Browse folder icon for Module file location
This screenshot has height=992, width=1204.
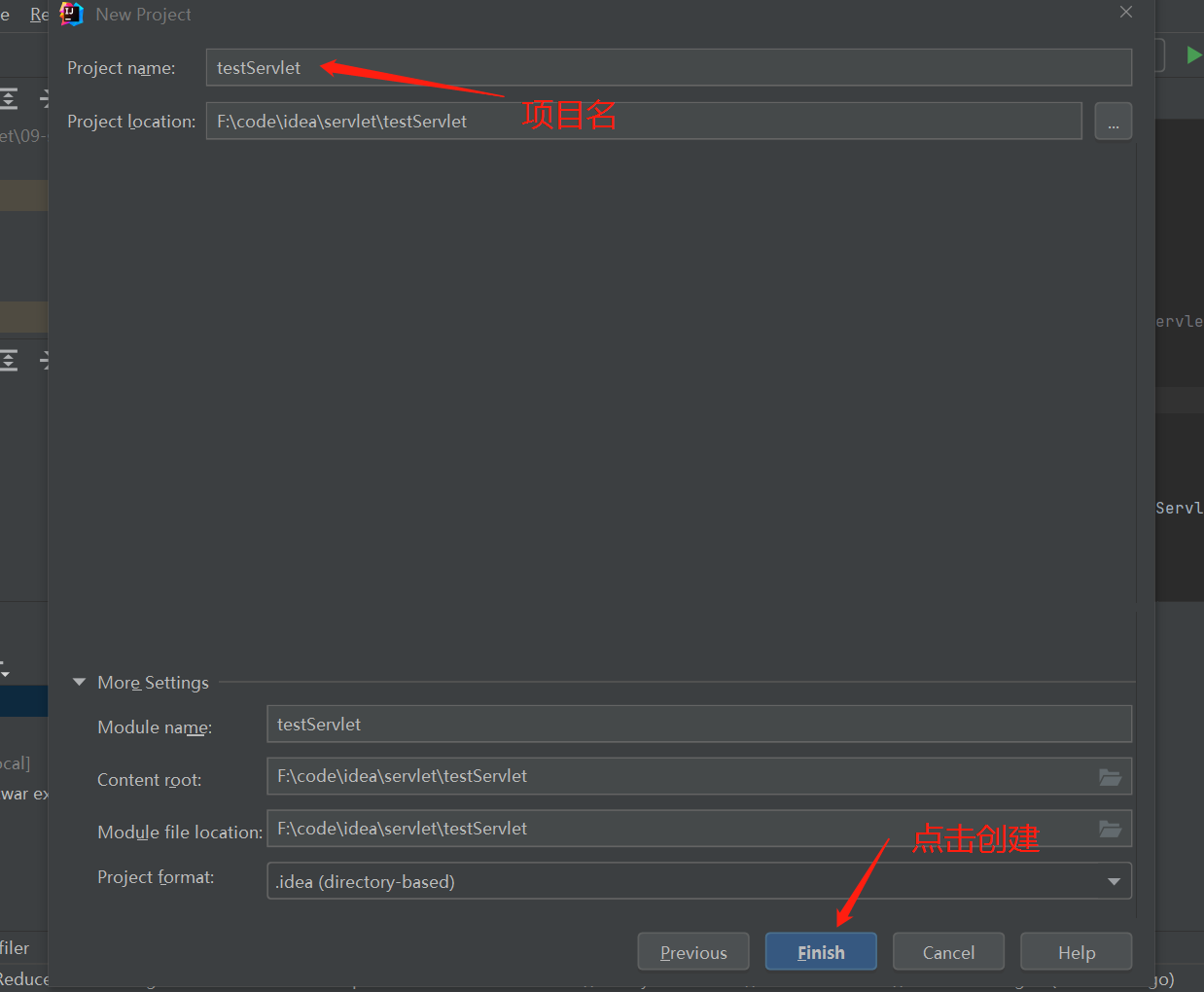(1110, 829)
